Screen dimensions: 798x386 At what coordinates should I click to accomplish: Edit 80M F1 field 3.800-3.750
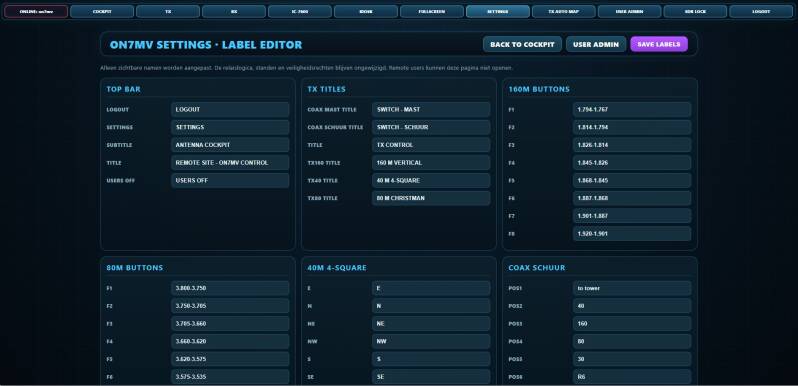[x=230, y=288]
